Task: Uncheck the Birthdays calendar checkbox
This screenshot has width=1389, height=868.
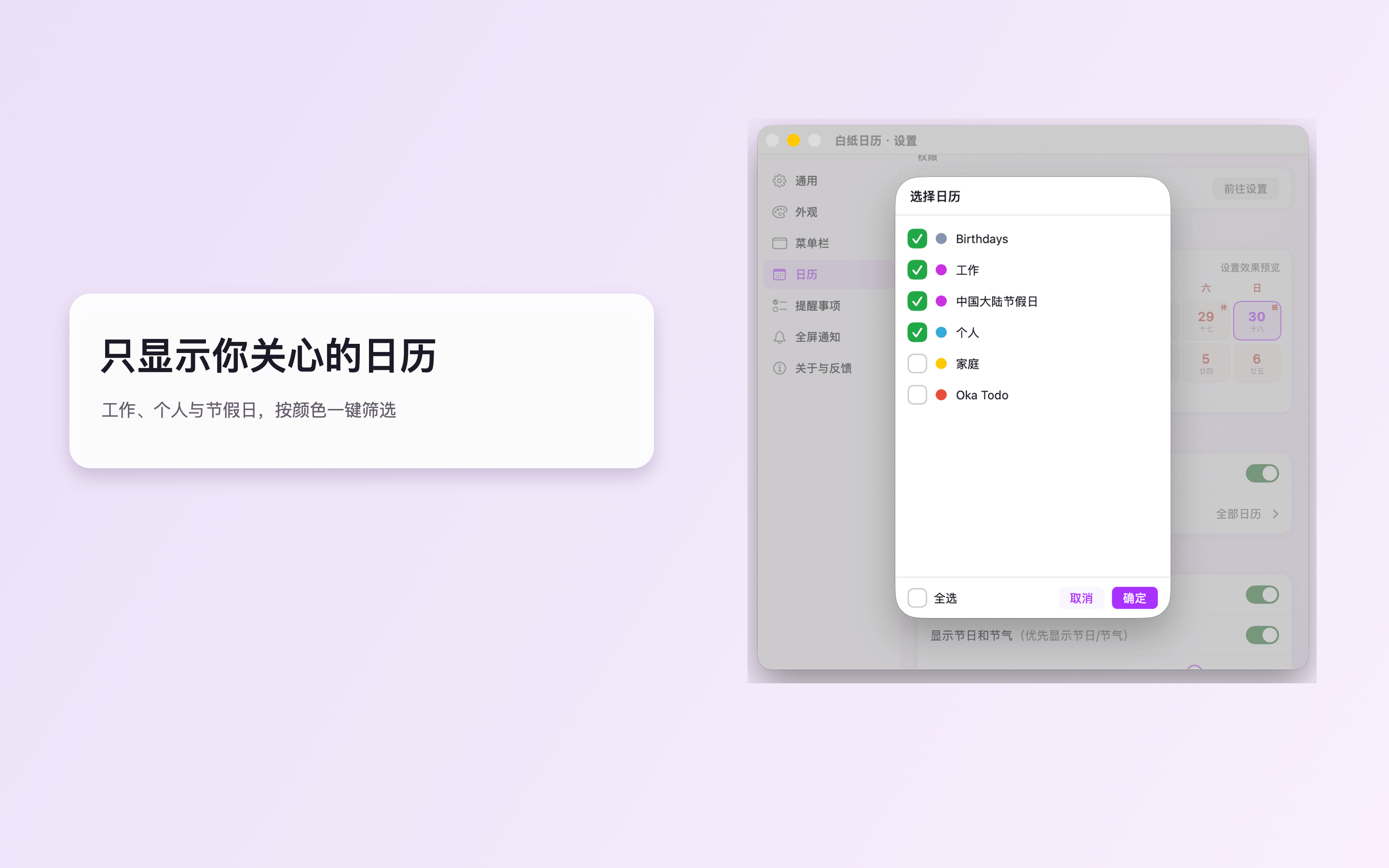Action: coord(917,239)
